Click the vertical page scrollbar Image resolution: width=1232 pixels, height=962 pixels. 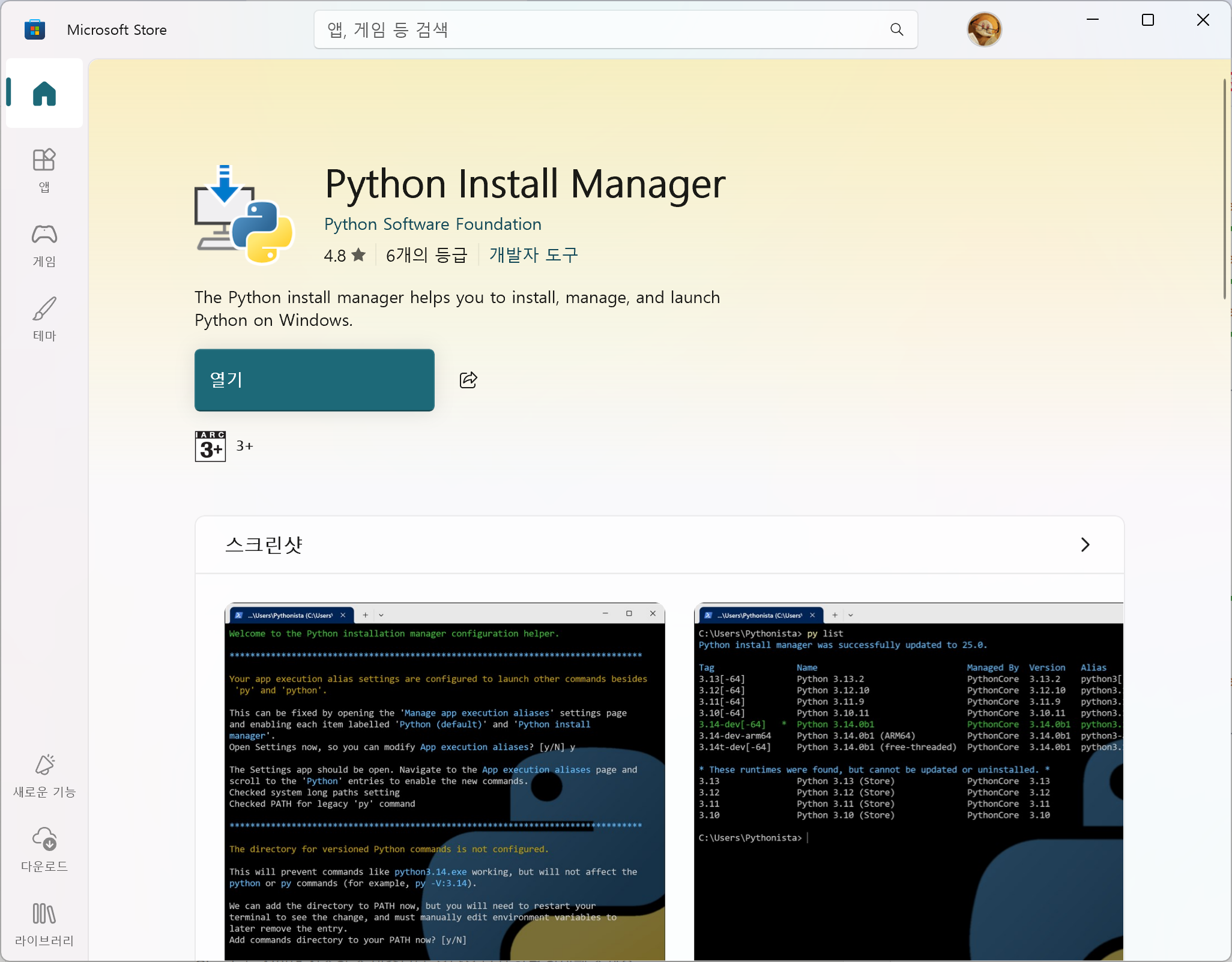point(1225,189)
